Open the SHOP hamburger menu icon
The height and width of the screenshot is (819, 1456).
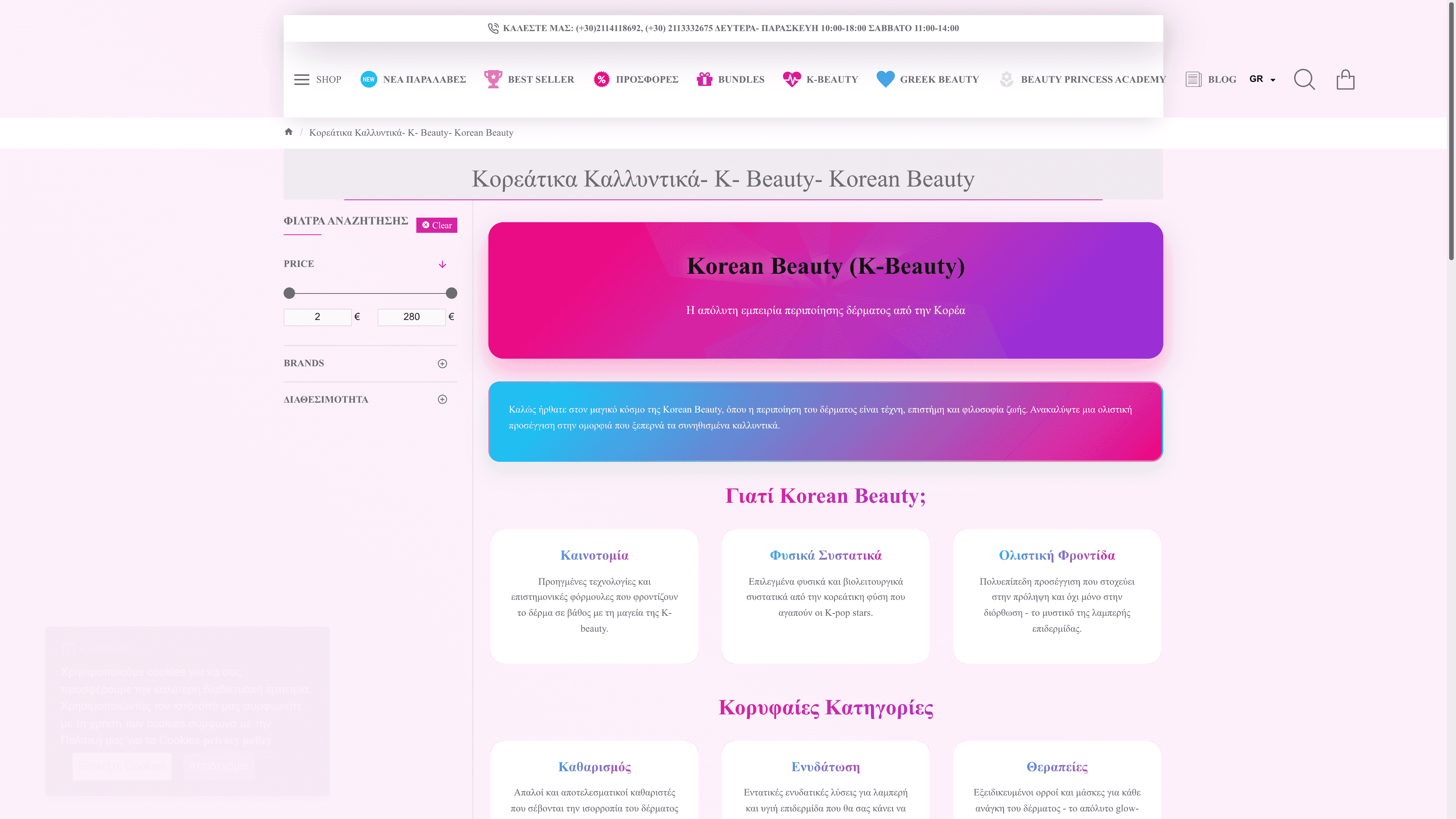click(x=302, y=80)
